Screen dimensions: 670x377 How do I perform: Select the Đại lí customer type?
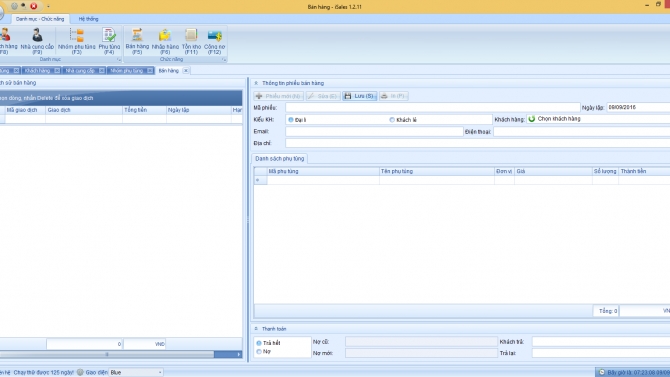[x=291, y=120]
